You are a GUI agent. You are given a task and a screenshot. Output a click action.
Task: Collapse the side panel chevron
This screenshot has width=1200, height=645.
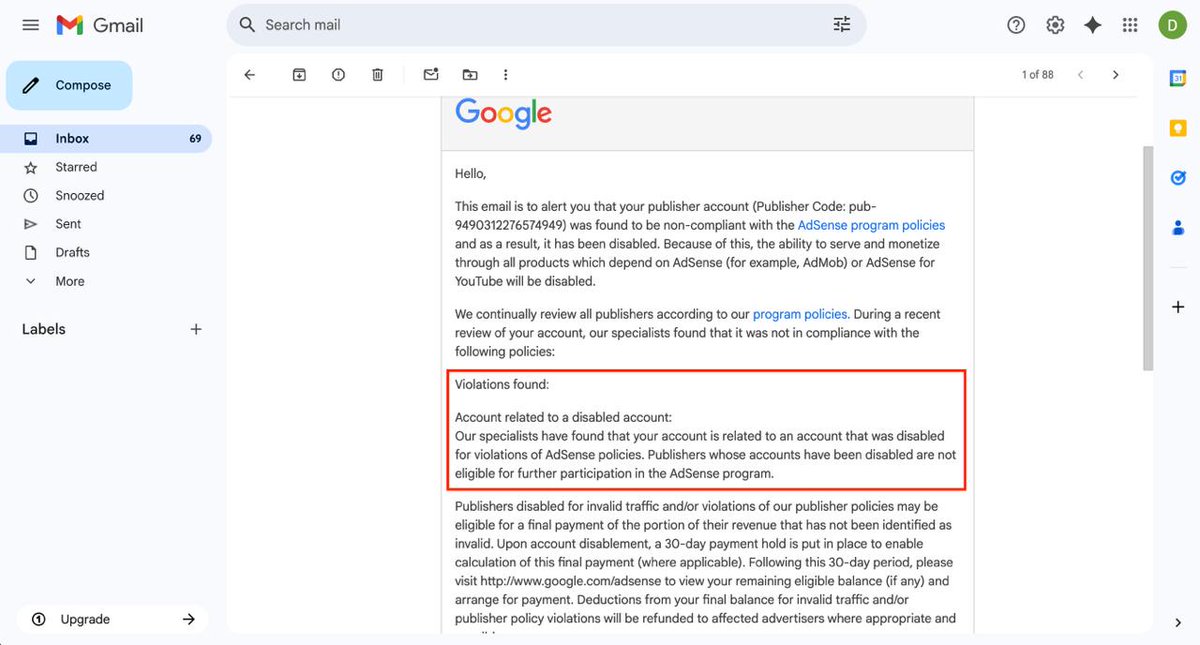(x=1178, y=622)
